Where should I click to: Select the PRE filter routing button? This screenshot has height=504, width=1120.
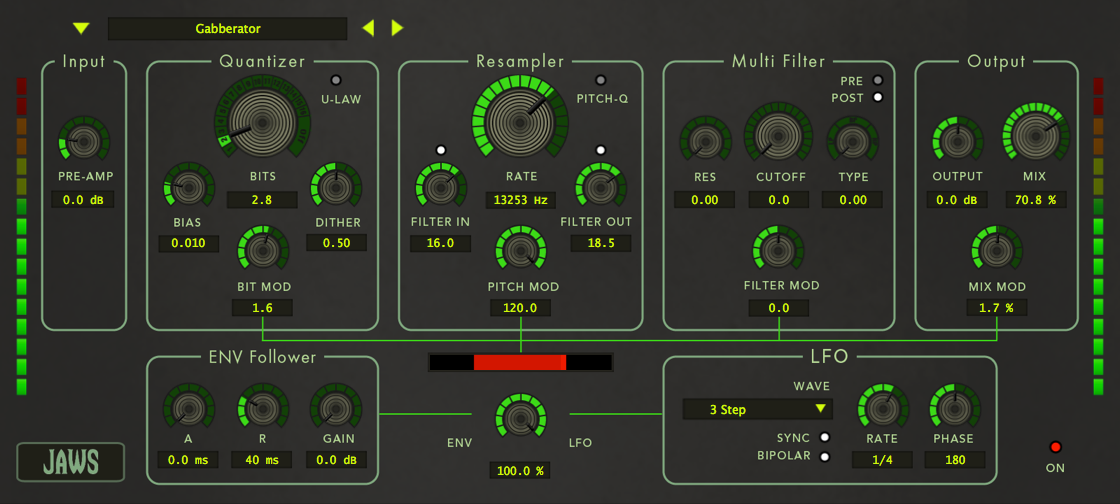pyautogui.click(x=878, y=81)
